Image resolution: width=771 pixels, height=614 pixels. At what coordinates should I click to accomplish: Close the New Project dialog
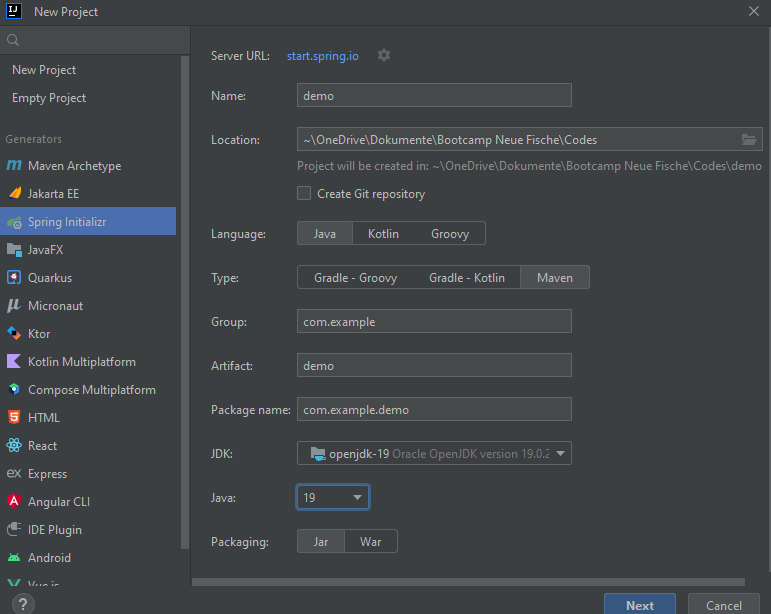coord(754,11)
